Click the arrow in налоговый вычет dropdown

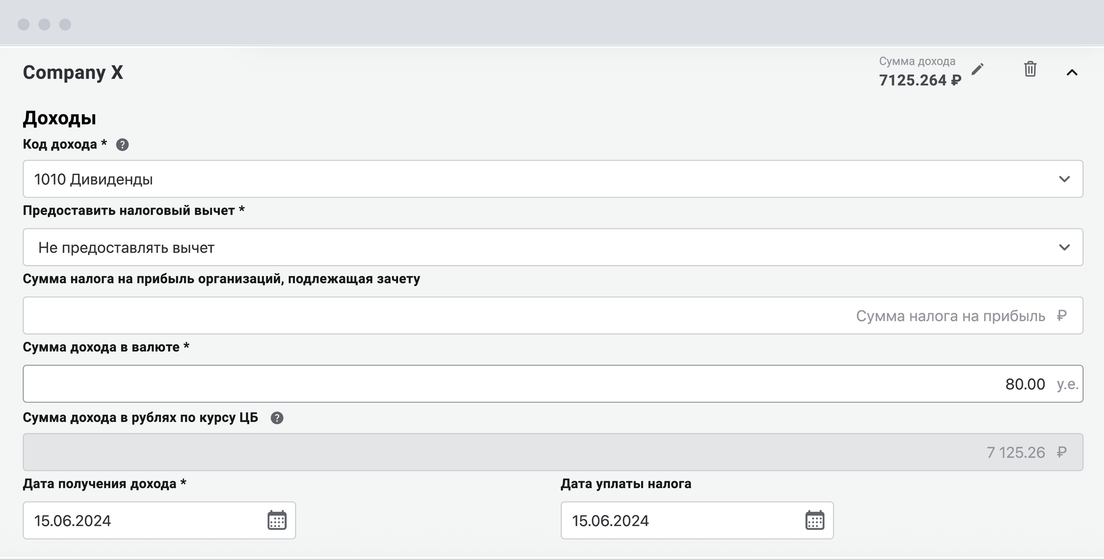pos(1064,247)
